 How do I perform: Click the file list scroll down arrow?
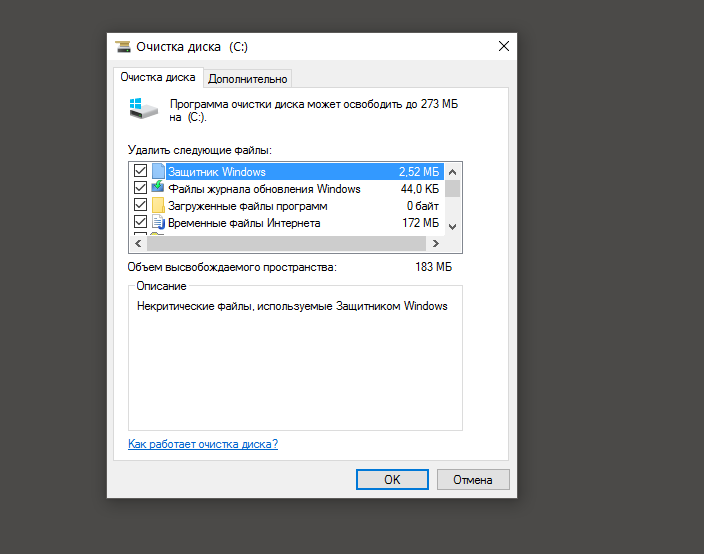453,227
